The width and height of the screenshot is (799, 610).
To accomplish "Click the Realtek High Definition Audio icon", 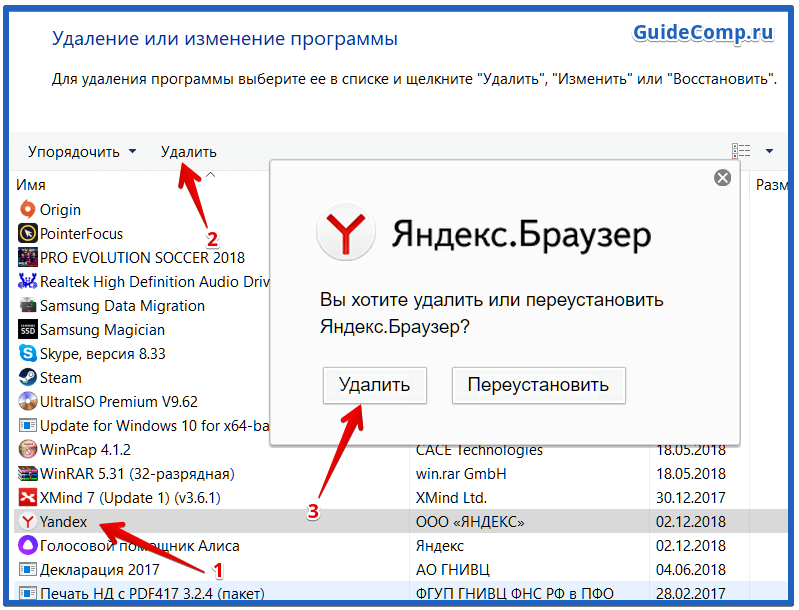I will [28, 281].
